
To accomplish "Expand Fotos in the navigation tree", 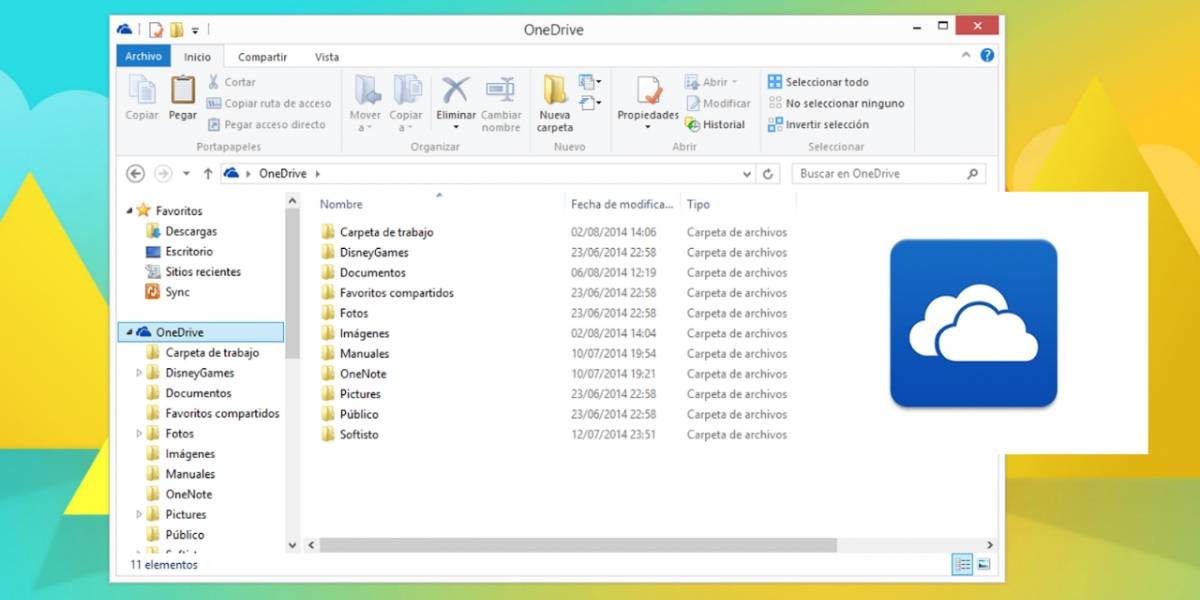I will pos(139,433).
